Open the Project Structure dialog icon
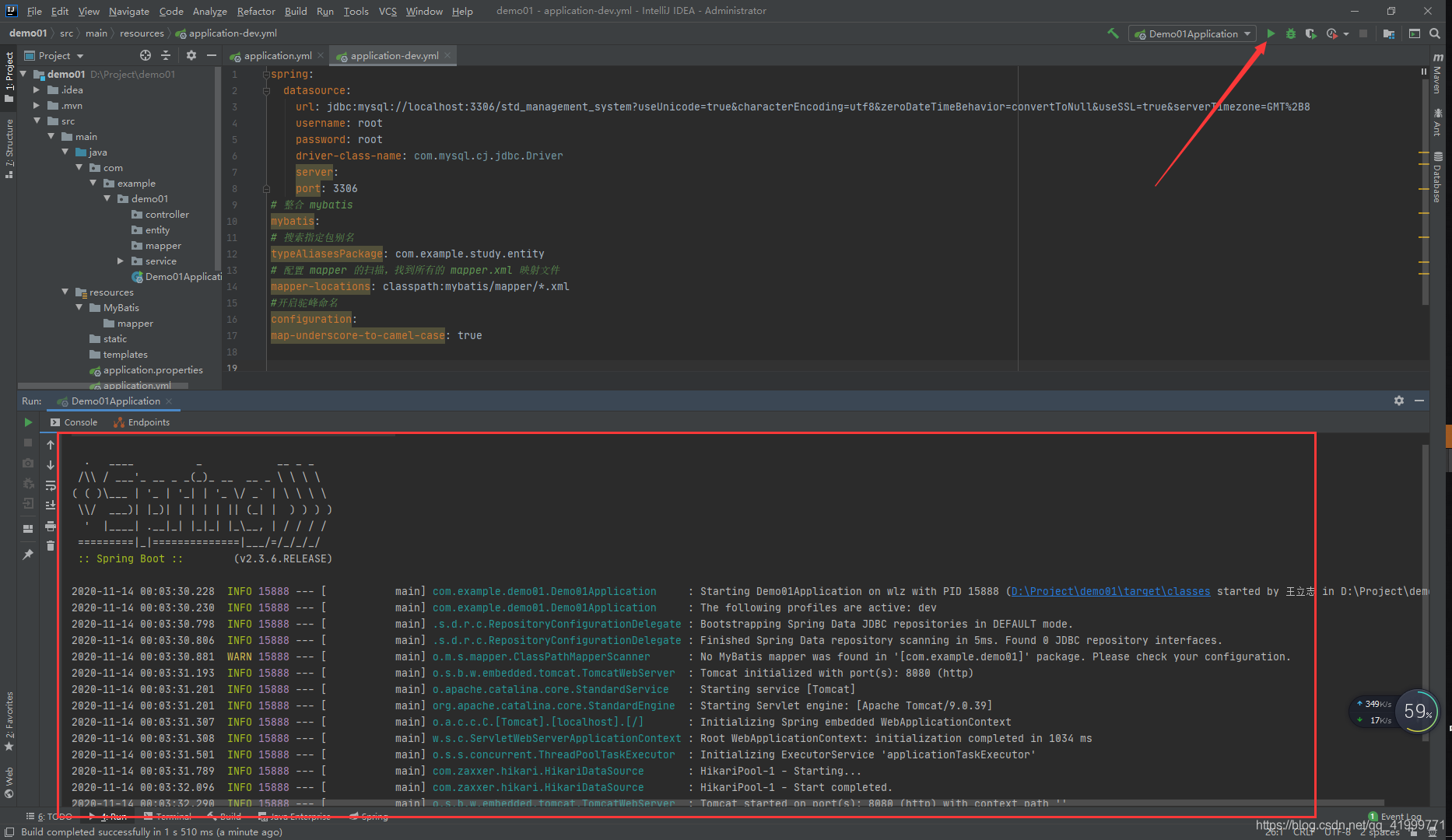Viewport: 1452px width, 840px height. coord(1389,33)
